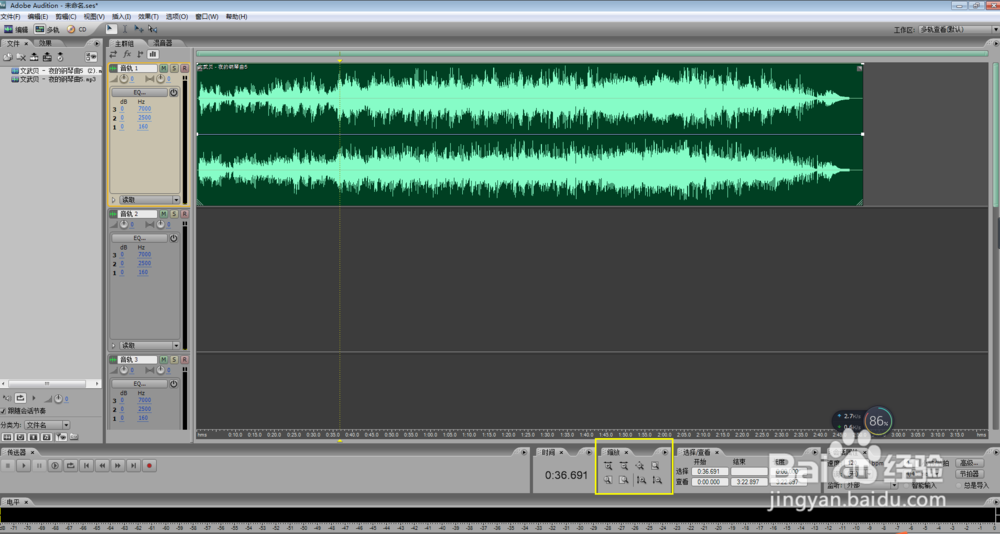The height and width of the screenshot is (534, 1000).
Task: Stop playback with transport Stop button
Action: pyautogui.click(x=8, y=466)
